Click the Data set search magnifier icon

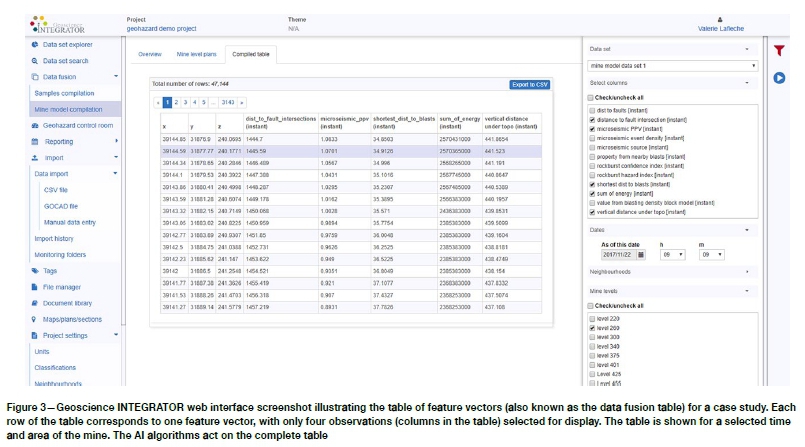point(35,61)
